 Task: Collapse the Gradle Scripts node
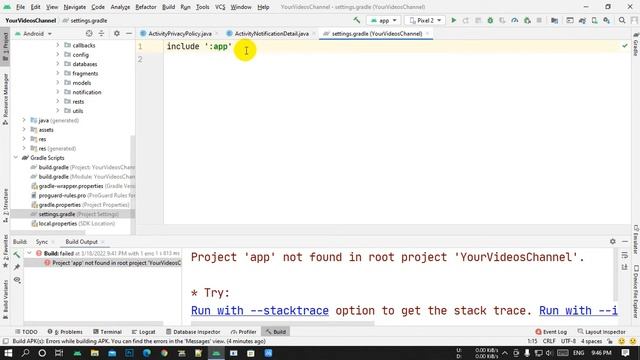(16, 158)
